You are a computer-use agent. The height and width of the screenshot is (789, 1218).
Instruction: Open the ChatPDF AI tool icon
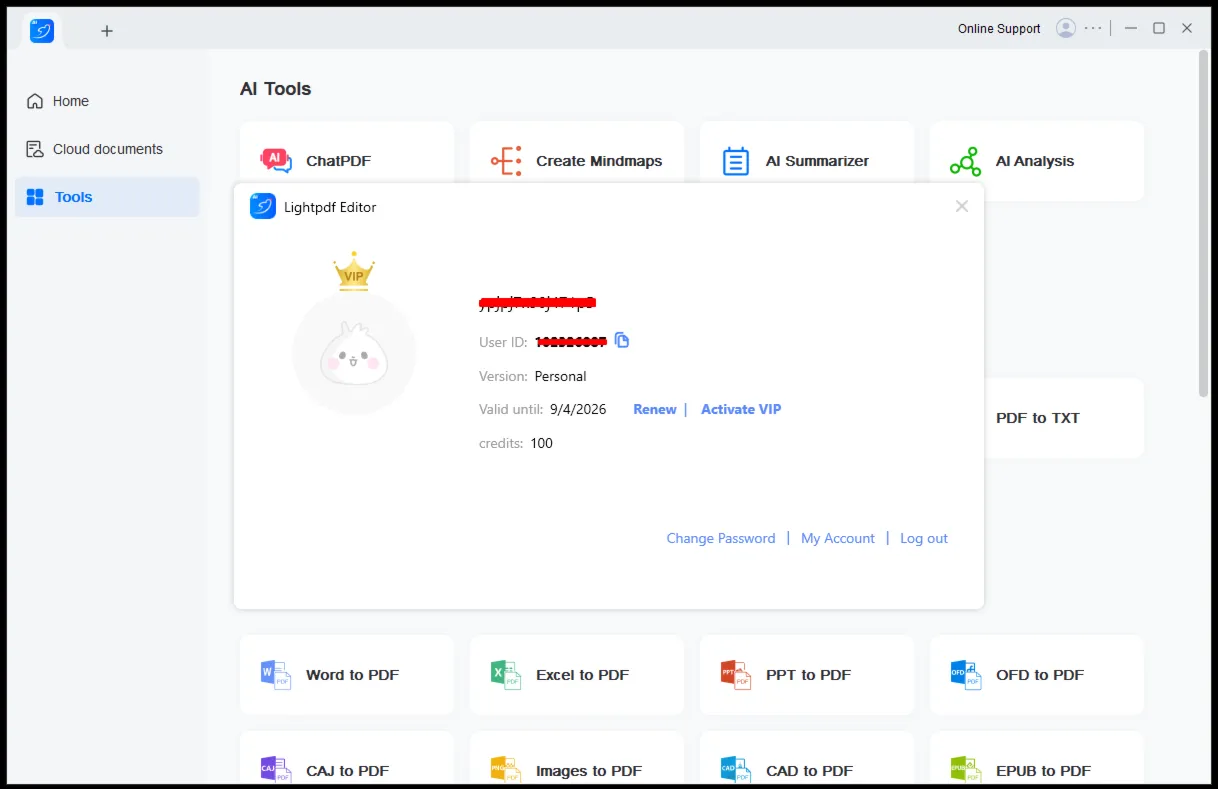point(276,160)
